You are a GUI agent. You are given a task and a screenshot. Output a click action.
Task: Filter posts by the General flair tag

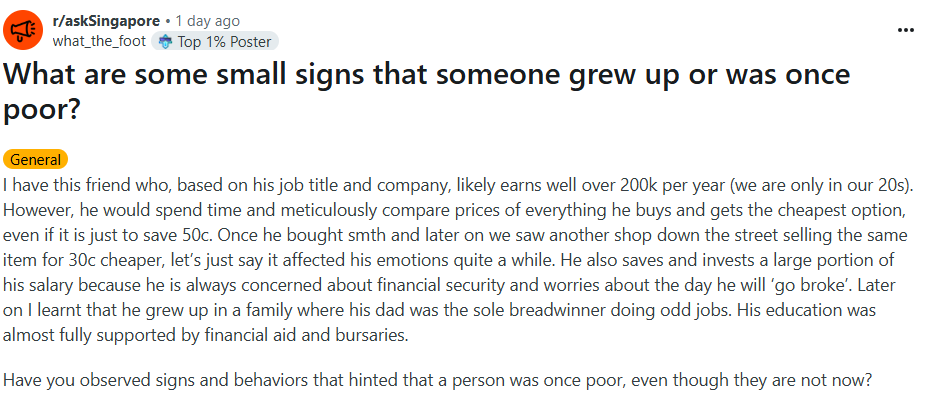36,159
